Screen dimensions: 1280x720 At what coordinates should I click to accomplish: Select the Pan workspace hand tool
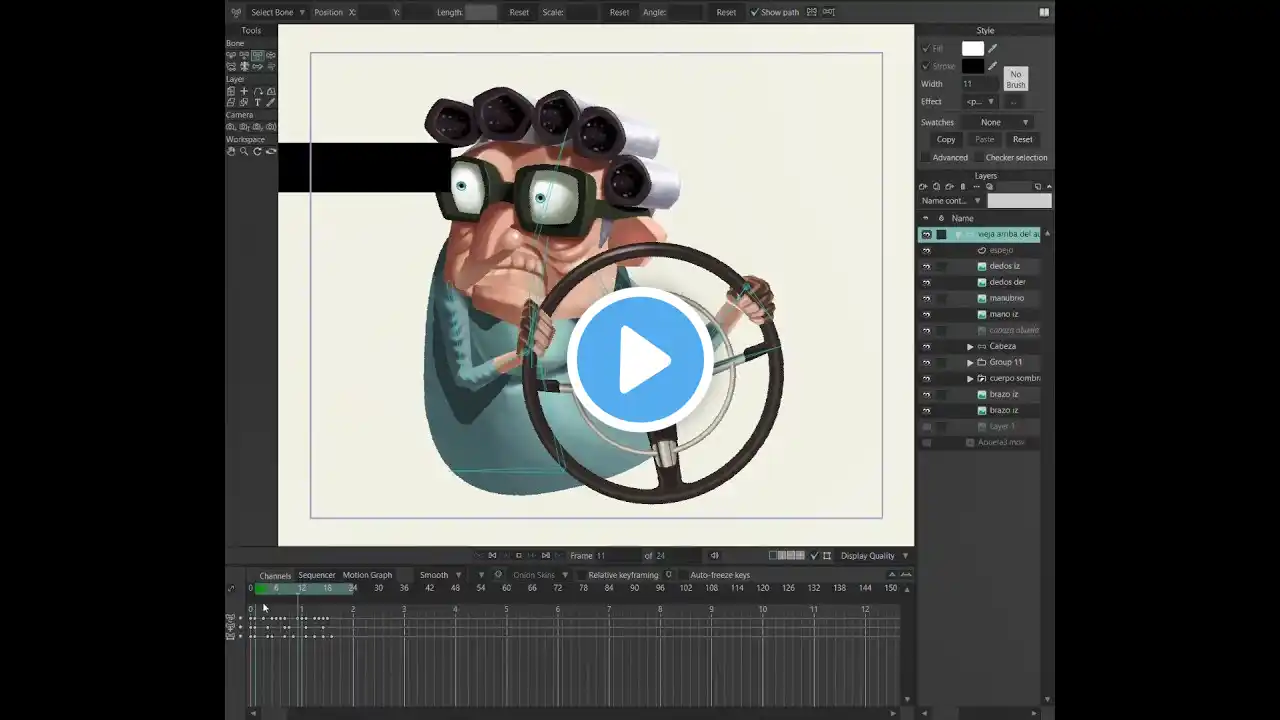[x=231, y=151]
